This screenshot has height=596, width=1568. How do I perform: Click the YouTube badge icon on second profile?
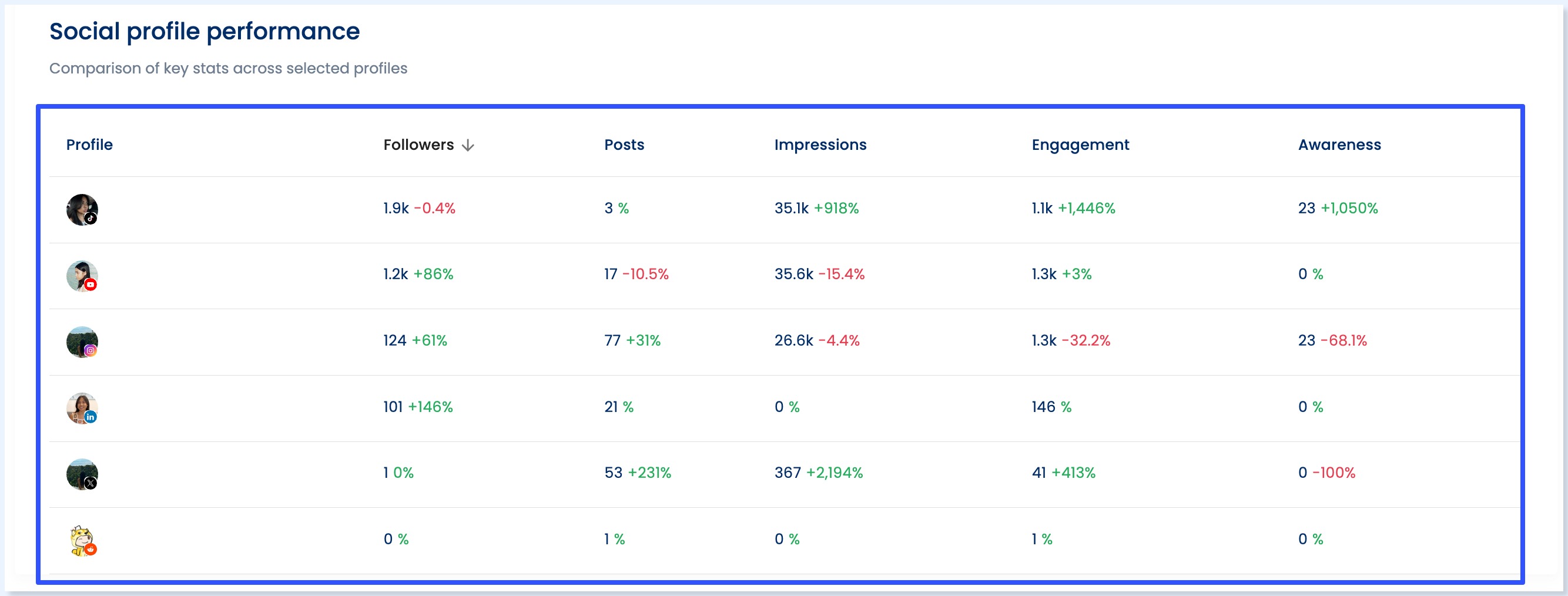91,285
